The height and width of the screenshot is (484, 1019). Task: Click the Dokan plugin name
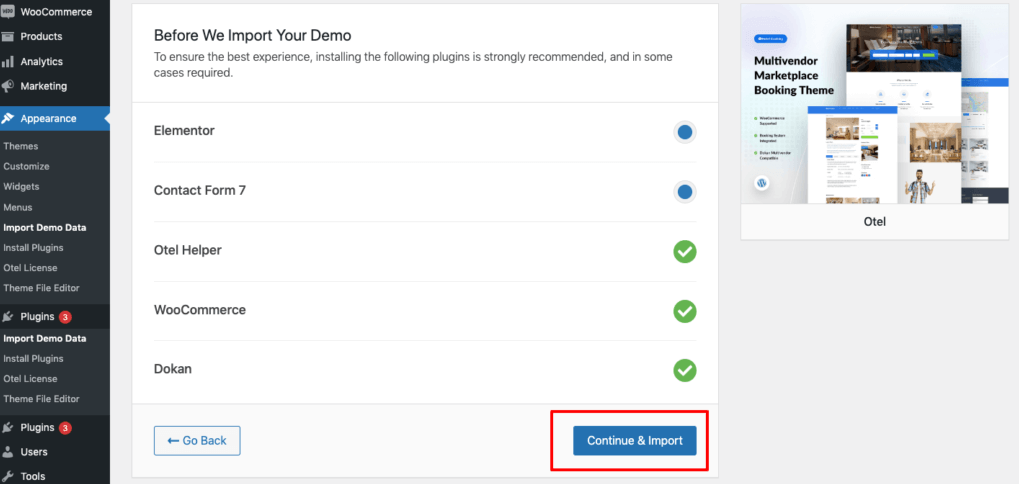point(173,369)
